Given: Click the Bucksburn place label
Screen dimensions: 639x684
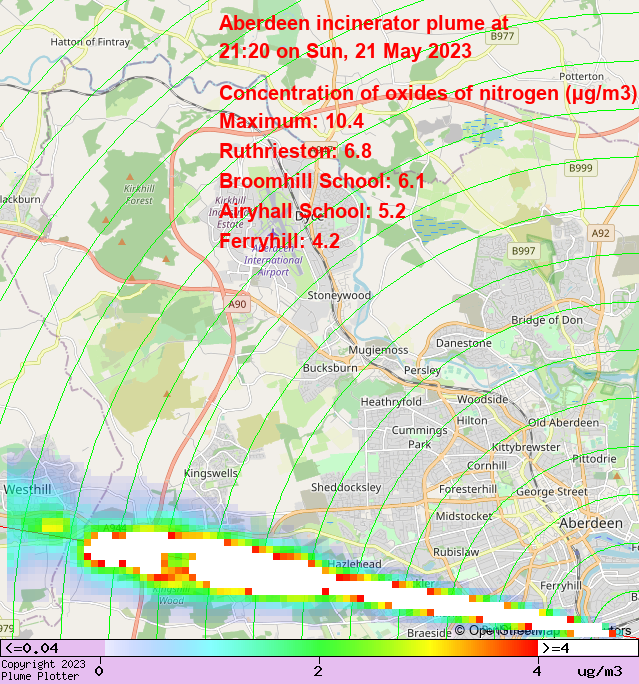Looking at the screenshot, I should coord(330,368).
